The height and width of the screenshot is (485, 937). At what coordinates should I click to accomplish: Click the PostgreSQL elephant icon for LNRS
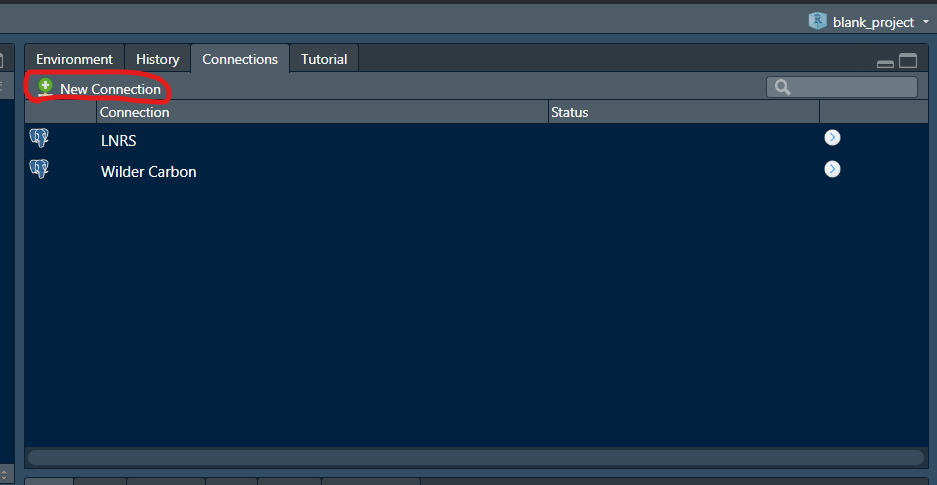[x=39, y=138]
